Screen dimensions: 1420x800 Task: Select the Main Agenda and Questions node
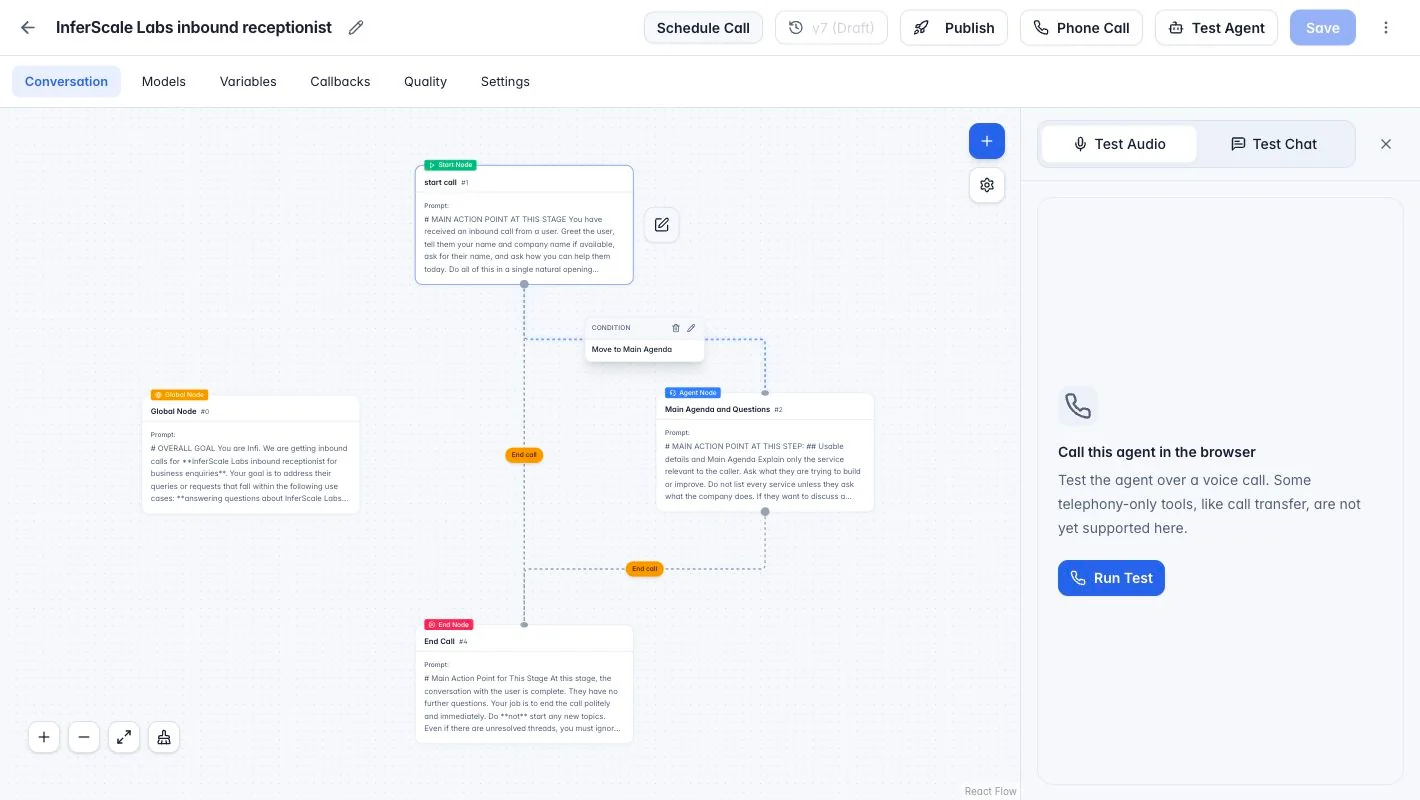pyautogui.click(x=765, y=452)
